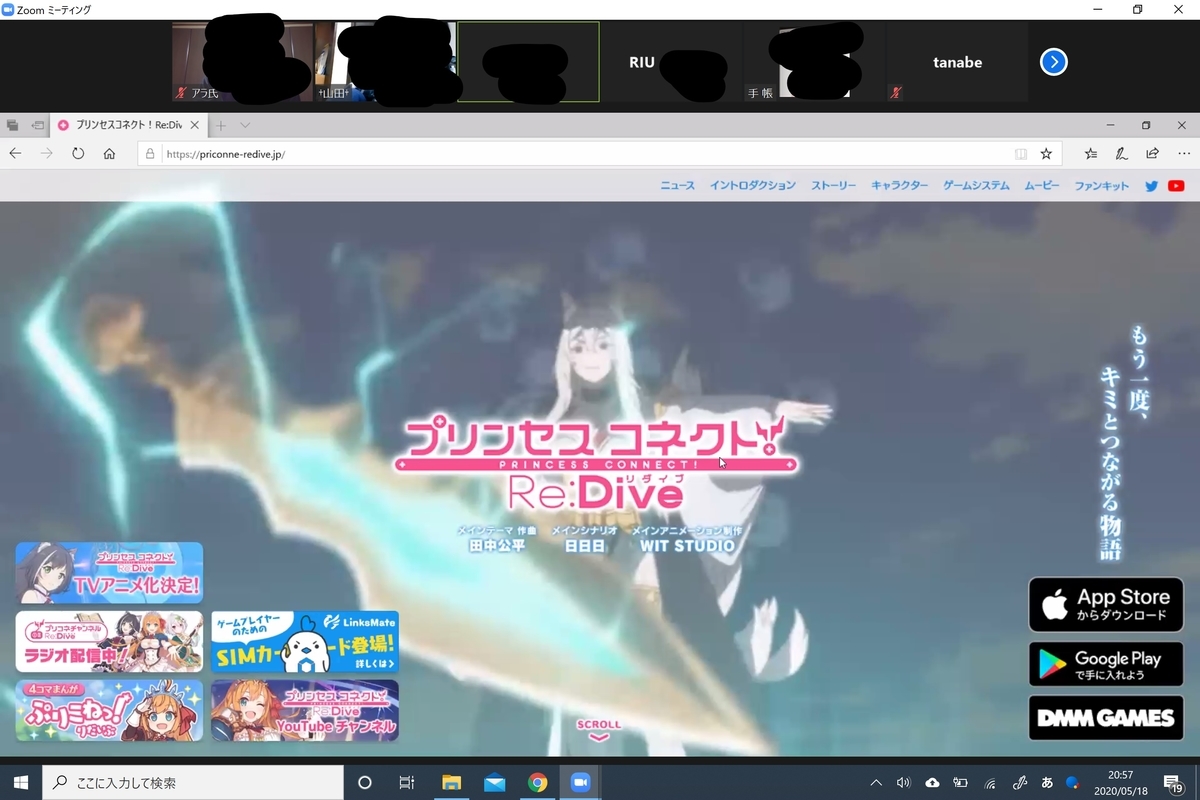Click the Google Play download button
Image resolution: width=1200 pixels, height=800 pixels.
point(1105,664)
